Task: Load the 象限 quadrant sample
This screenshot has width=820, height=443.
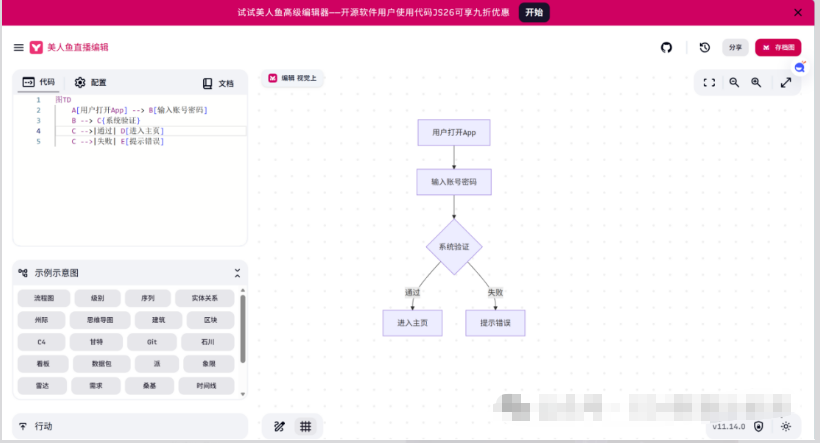Action: tap(209, 364)
